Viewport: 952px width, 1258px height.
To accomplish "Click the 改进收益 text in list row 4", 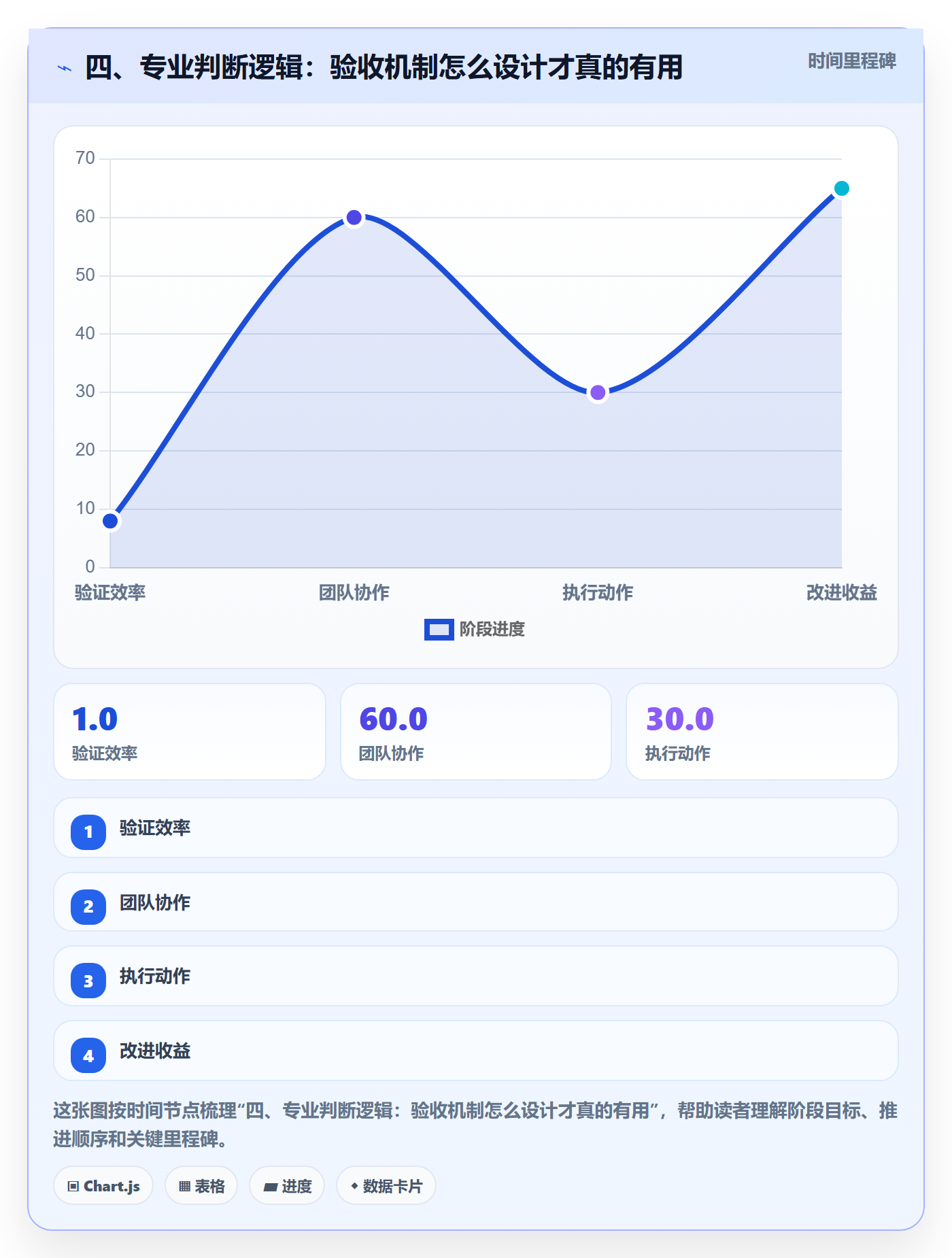I will tap(155, 1051).
